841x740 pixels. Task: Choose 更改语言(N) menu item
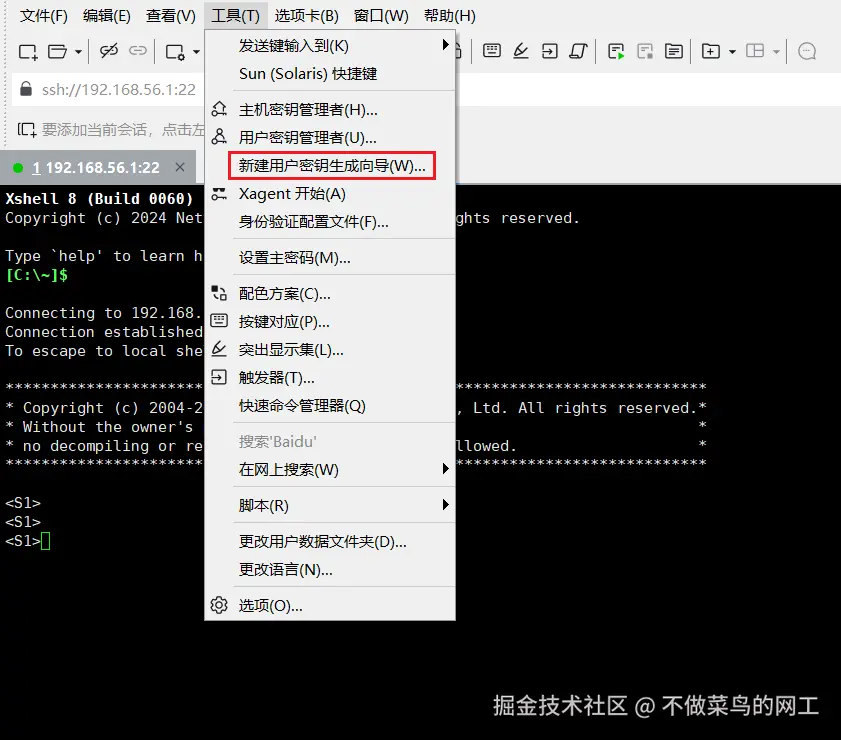pyautogui.click(x=330, y=569)
